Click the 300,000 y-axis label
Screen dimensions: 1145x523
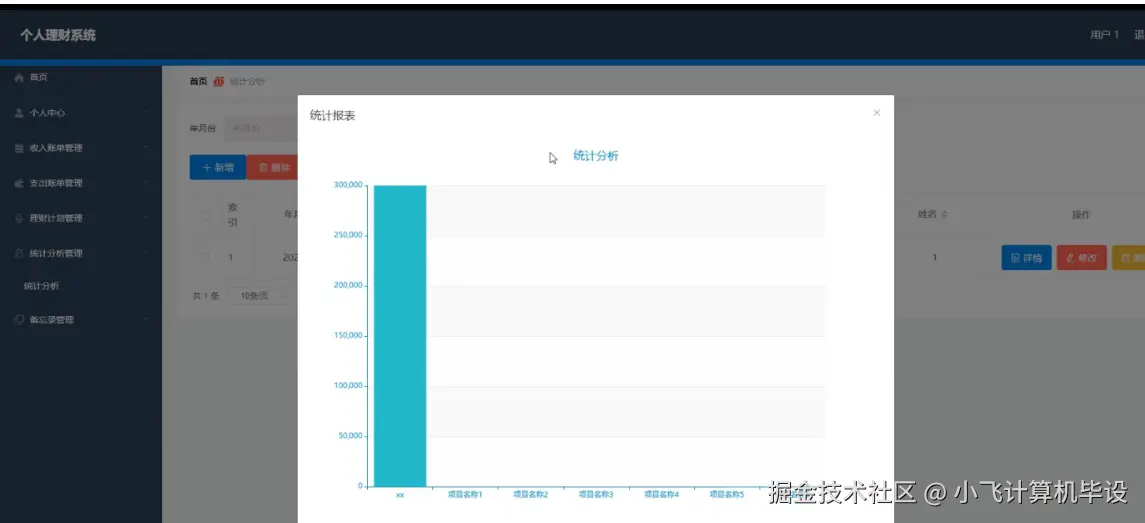348,186
